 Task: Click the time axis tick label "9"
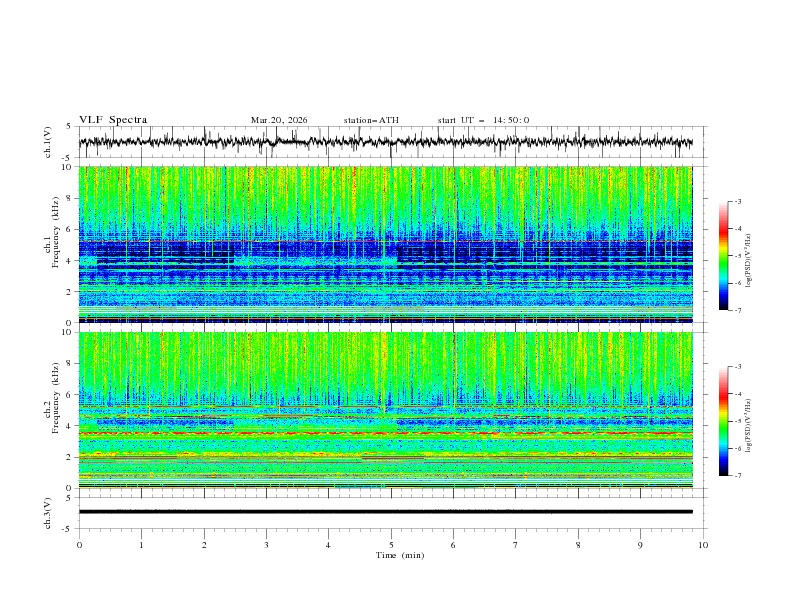coord(640,545)
